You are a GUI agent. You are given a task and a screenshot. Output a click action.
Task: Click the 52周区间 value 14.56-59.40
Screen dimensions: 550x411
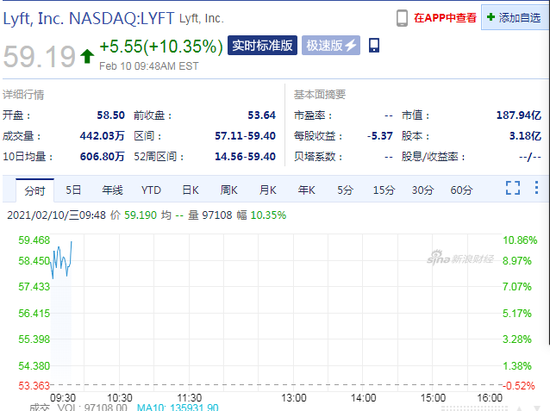[x=245, y=156]
